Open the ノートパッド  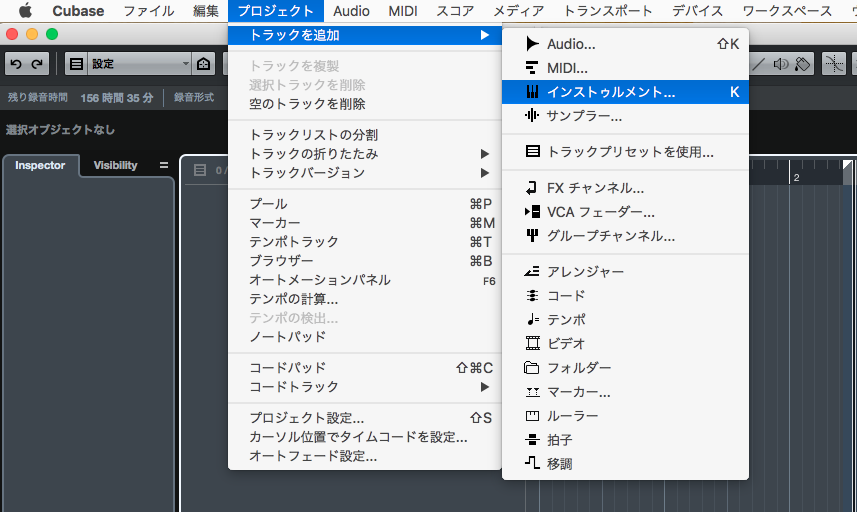(x=365, y=337)
